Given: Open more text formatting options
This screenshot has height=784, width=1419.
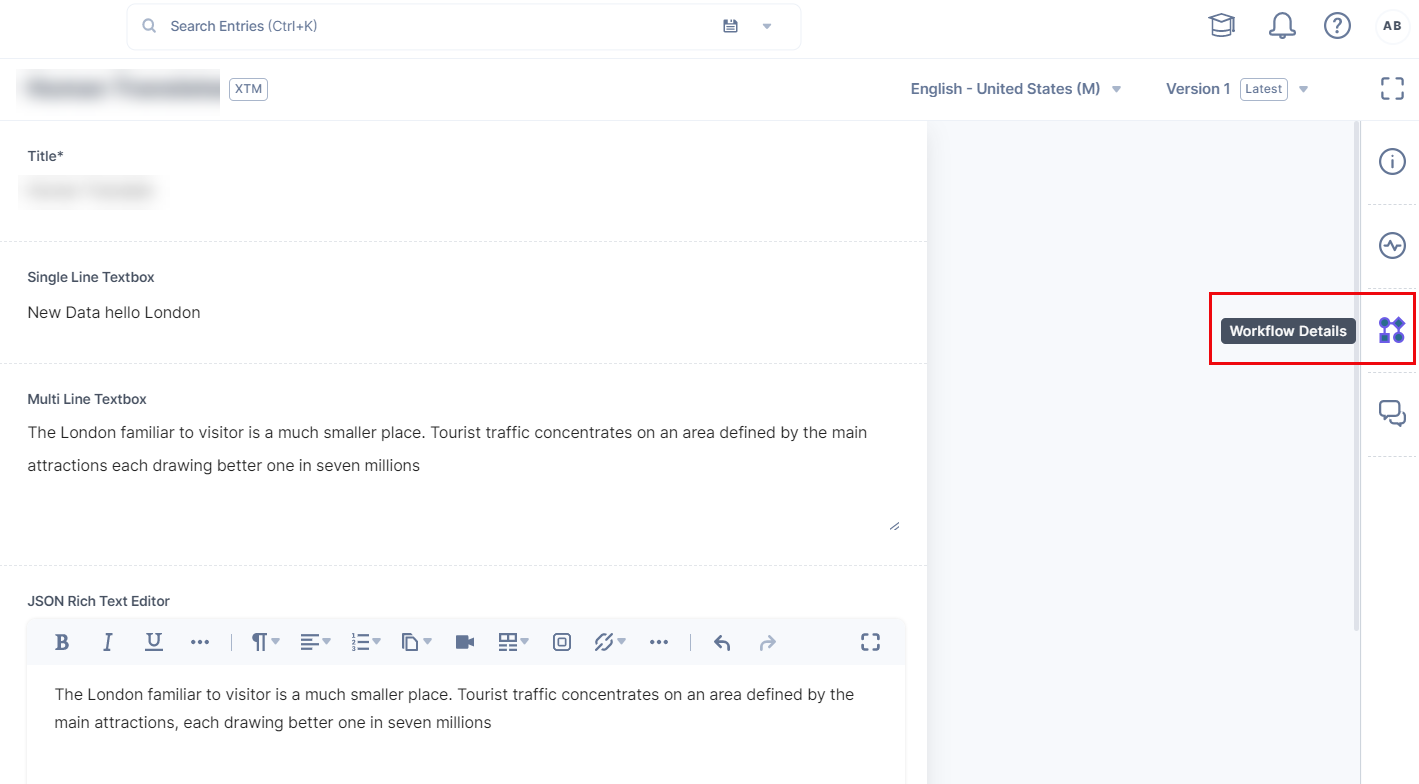Looking at the screenshot, I should coord(200,642).
